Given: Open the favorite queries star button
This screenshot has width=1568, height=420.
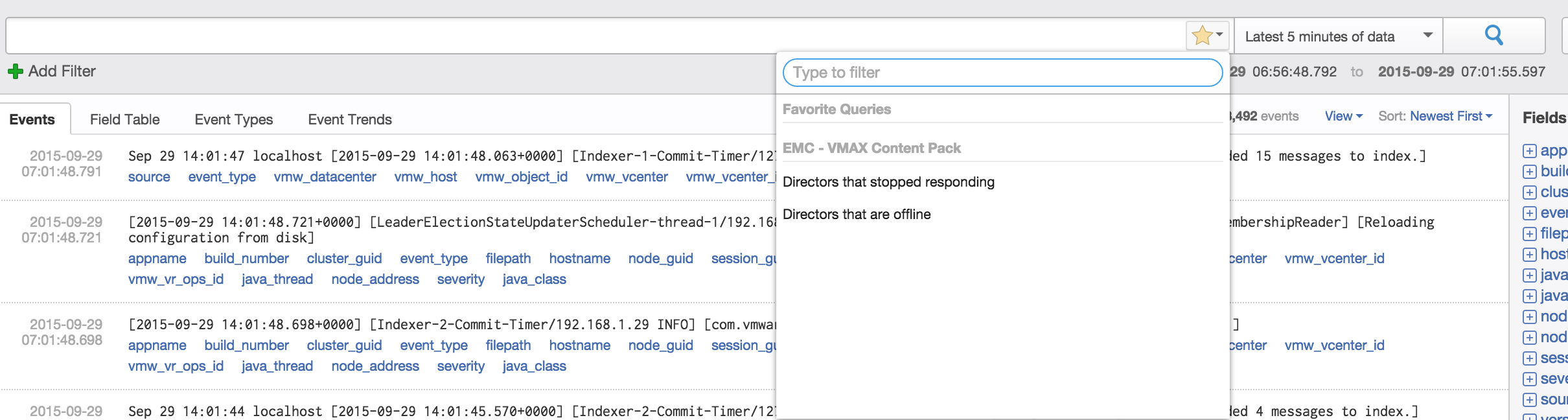Looking at the screenshot, I should coord(1207,36).
